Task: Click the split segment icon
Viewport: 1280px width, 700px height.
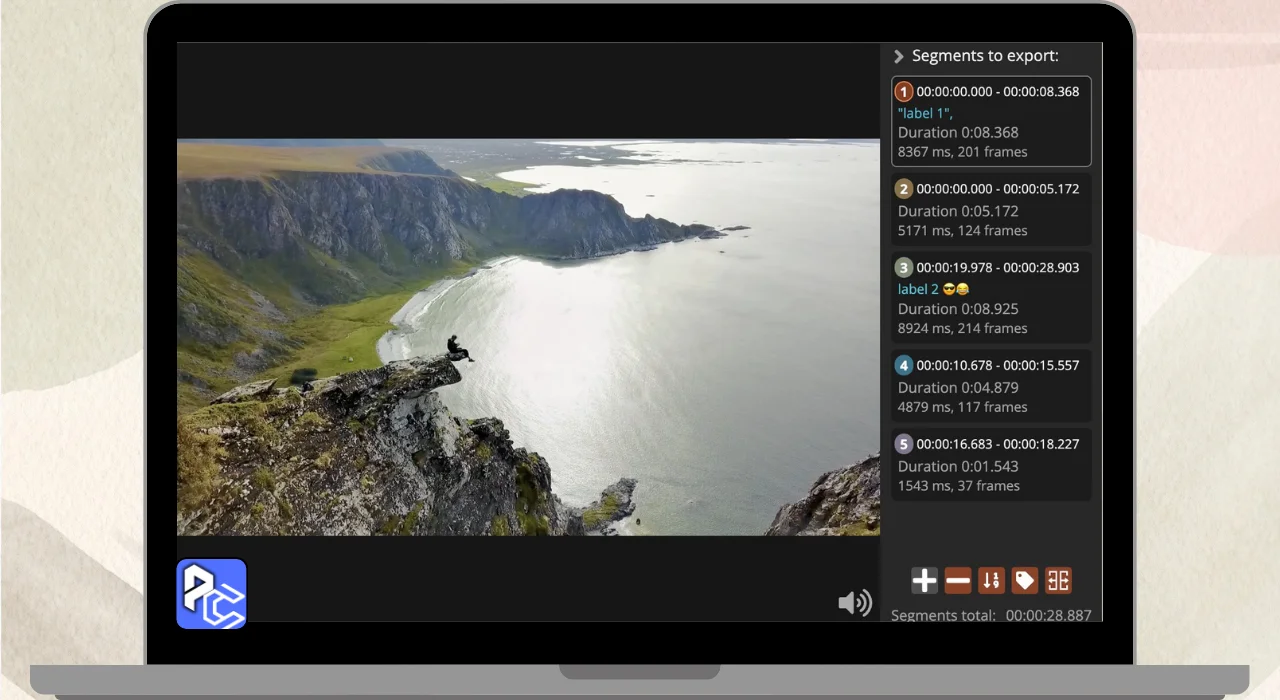Action: pos(1058,580)
